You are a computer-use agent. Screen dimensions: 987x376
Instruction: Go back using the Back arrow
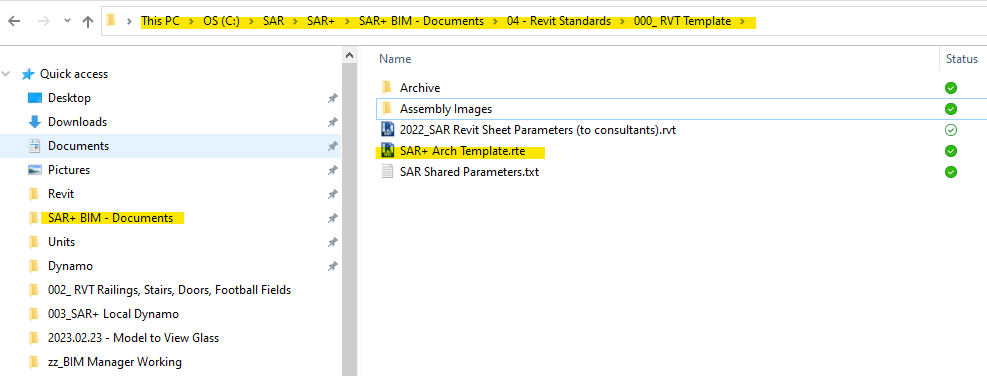click(x=14, y=21)
